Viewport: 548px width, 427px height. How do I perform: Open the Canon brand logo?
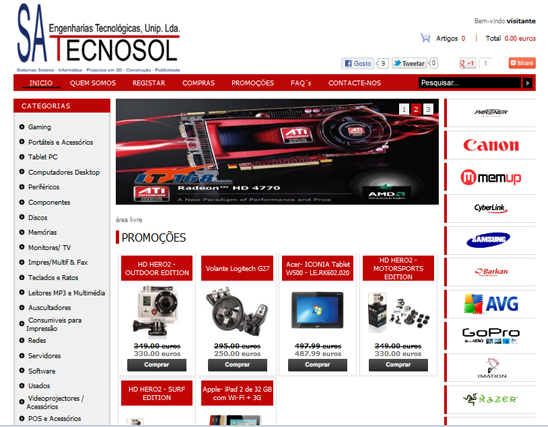[x=491, y=145]
